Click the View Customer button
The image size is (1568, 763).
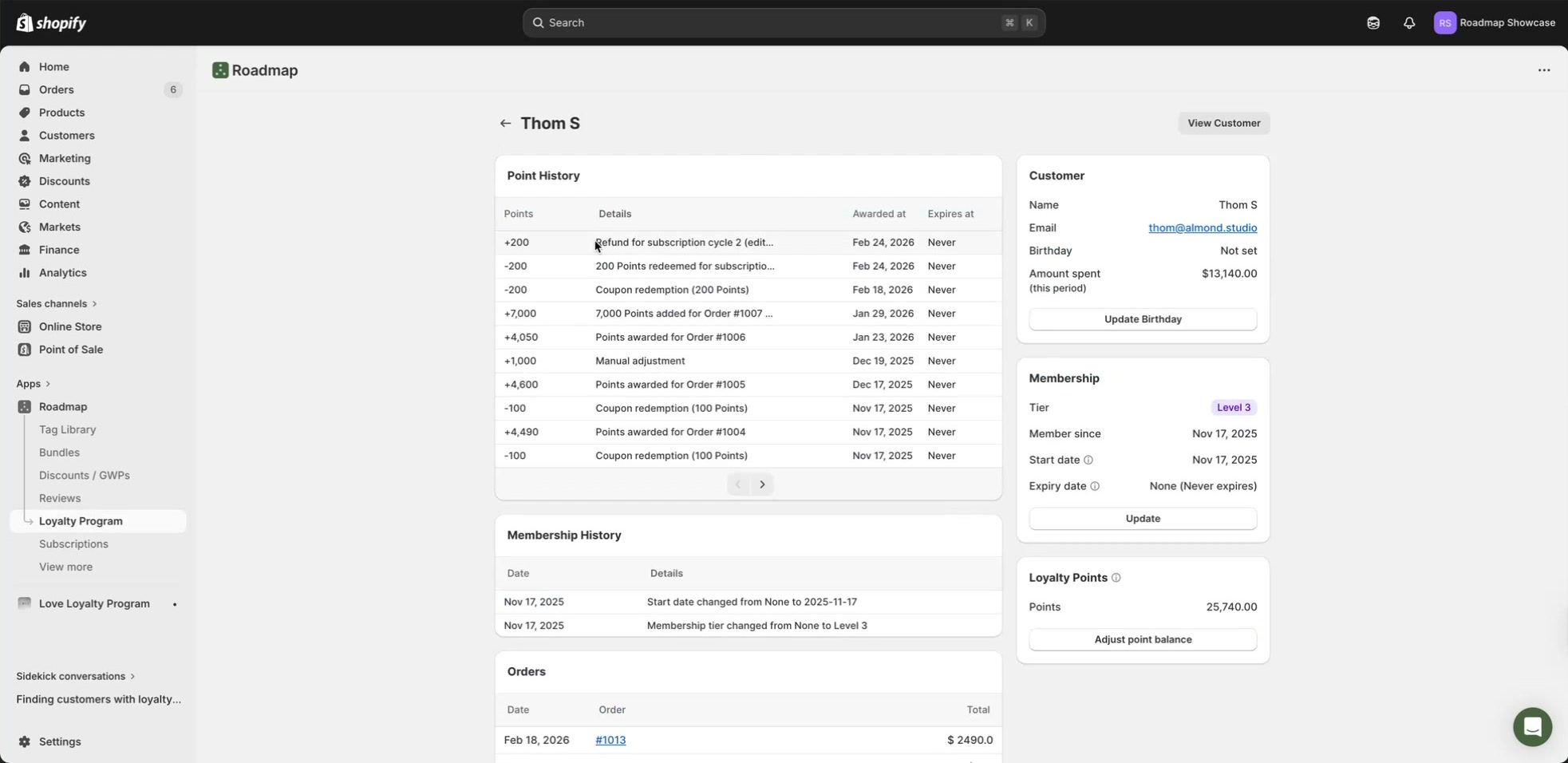point(1223,123)
